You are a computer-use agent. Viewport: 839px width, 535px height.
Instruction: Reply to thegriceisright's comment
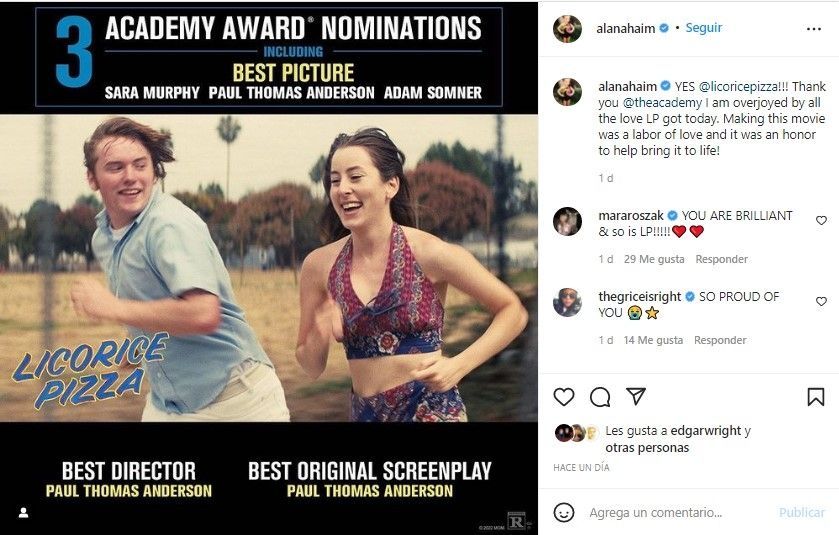pyautogui.click(x=720, y=340)
